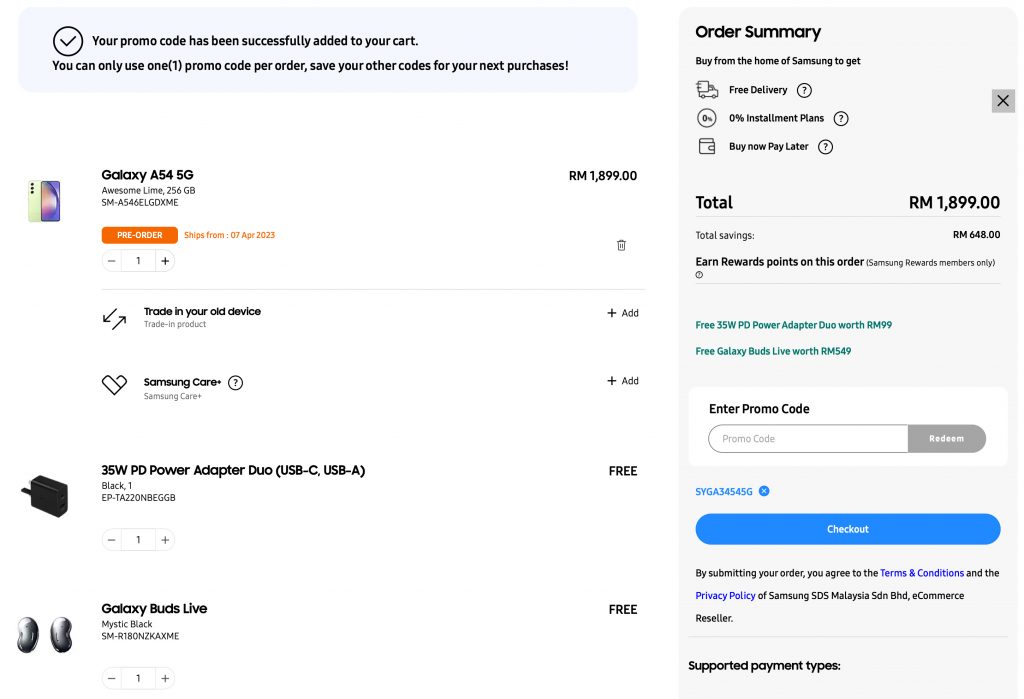Click the Galaxy A54 5G thumbnail
The width and height of the screenshot is (1024, 699).
pos(44,201)
